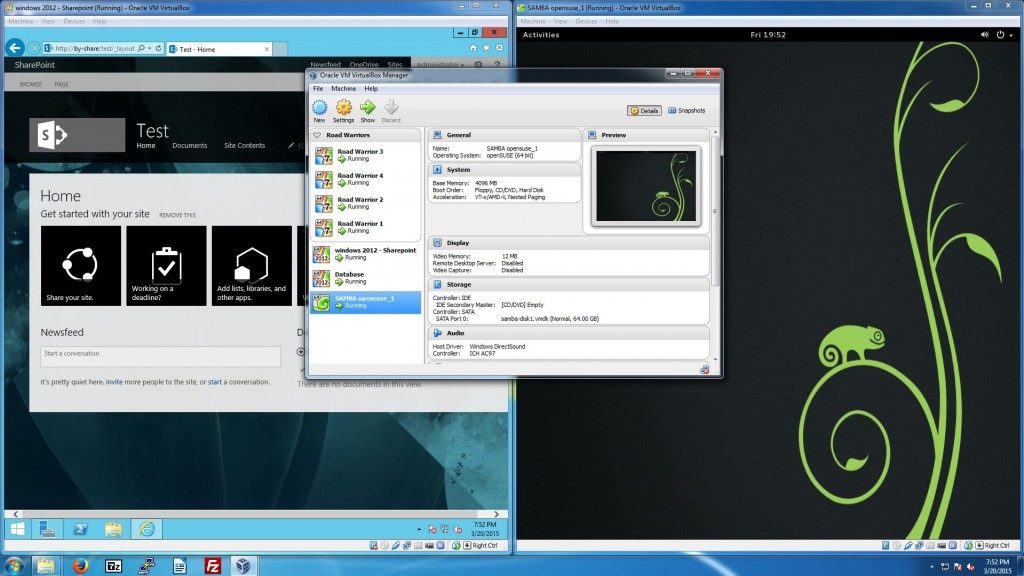Open IE Tools gear icon
This screenshot has width=1024, height=576.
(x=500, y=48)
